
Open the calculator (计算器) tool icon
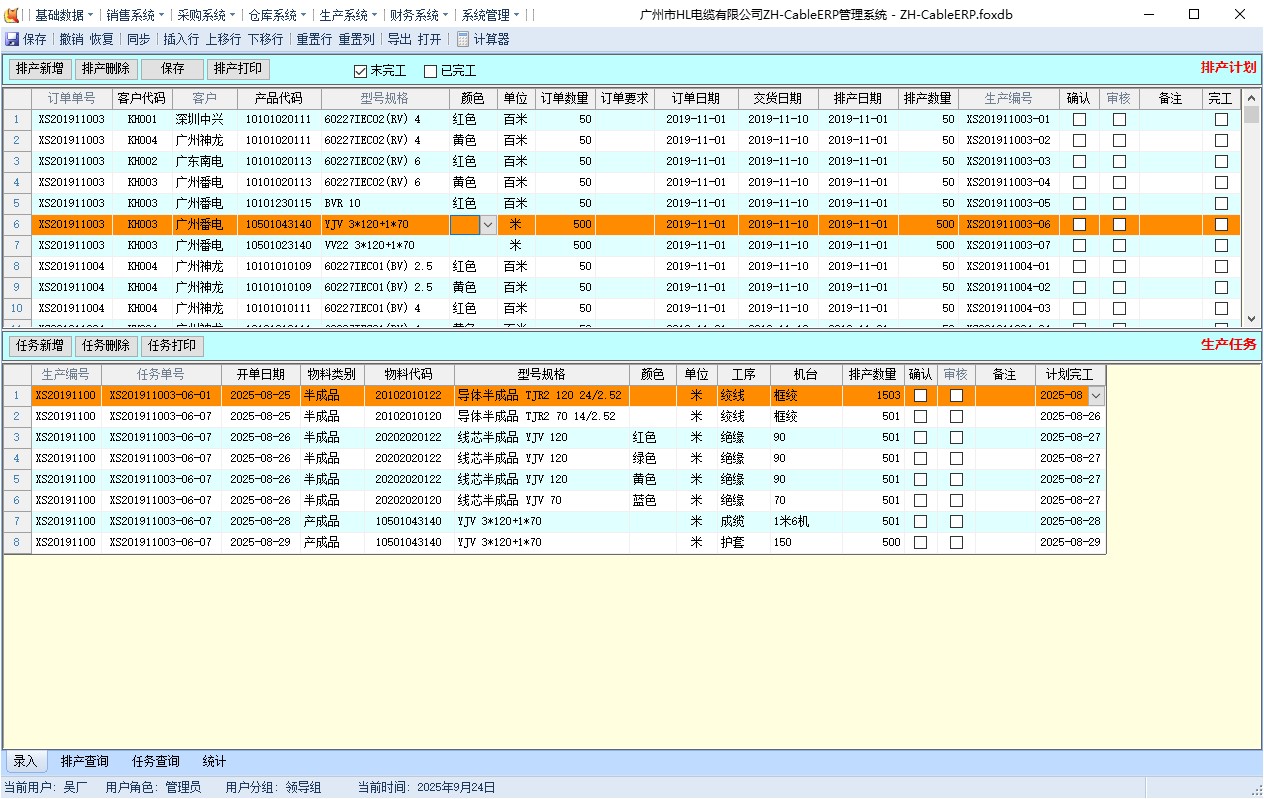pos(463,39)
